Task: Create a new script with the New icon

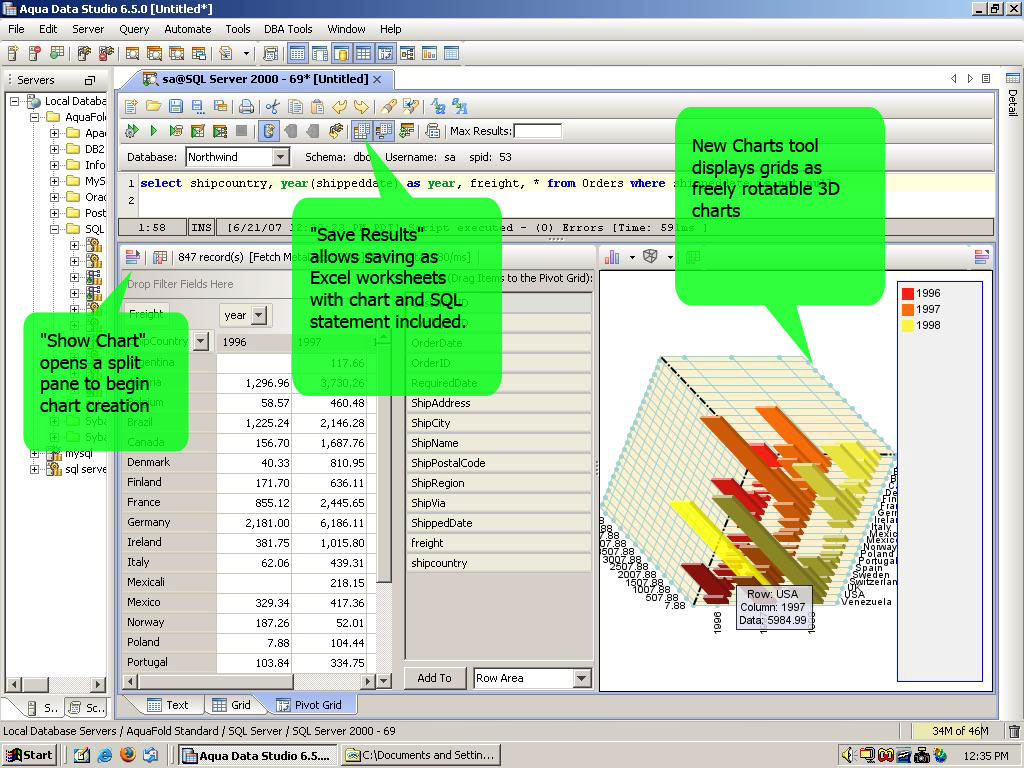Action: click(131, 106)
